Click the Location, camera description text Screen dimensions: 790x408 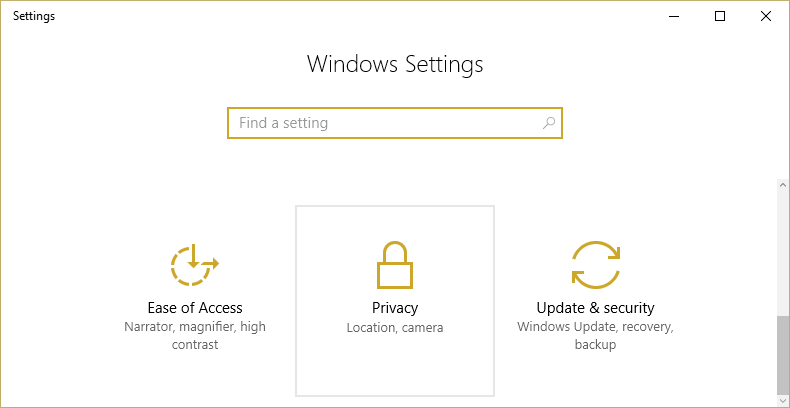tap(395, 328)
